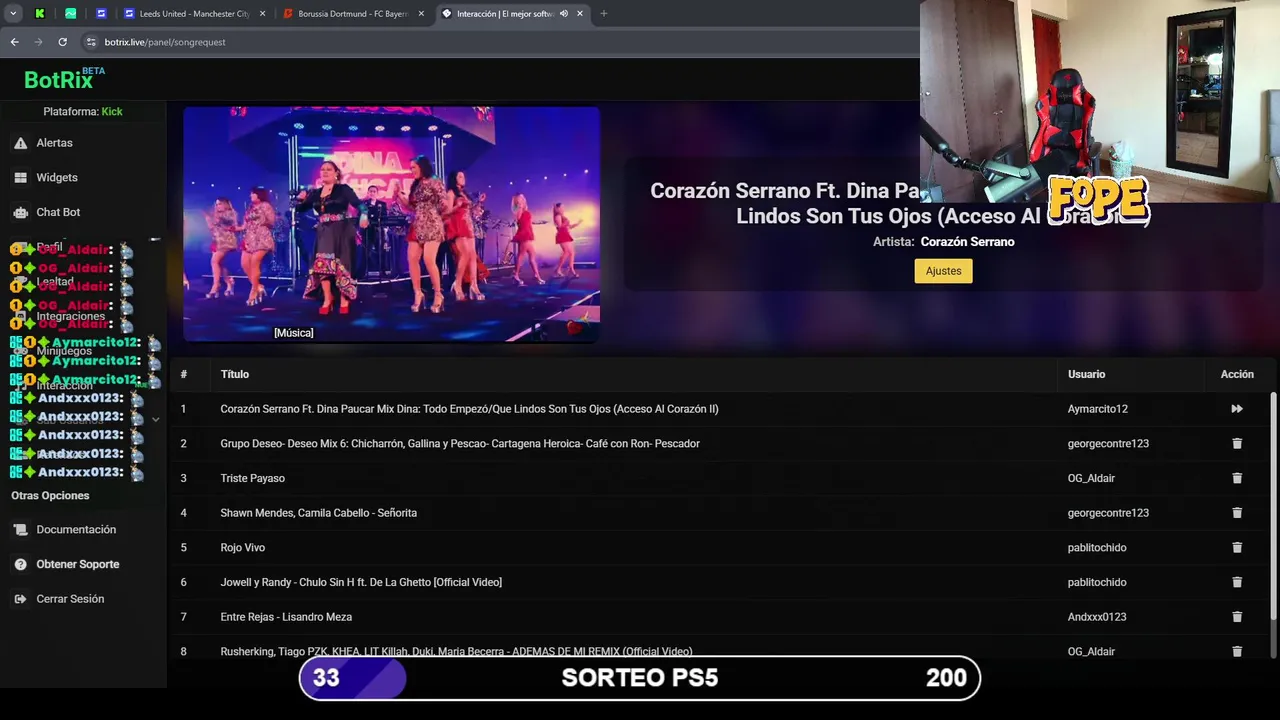
Task: Reload the botrix.live page
Action: tap(62, 42)
